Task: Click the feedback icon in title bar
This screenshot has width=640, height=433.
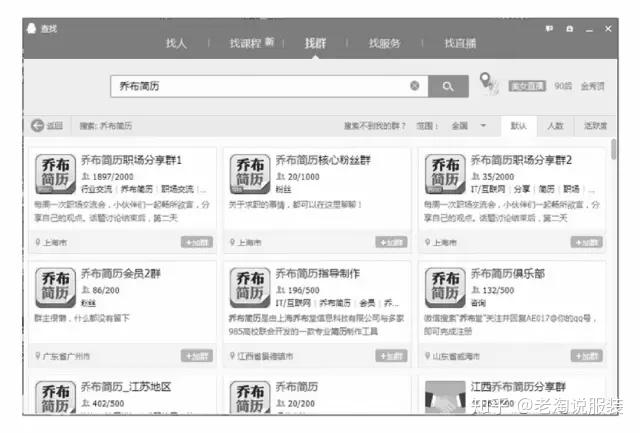Action: tap(549, 29)
